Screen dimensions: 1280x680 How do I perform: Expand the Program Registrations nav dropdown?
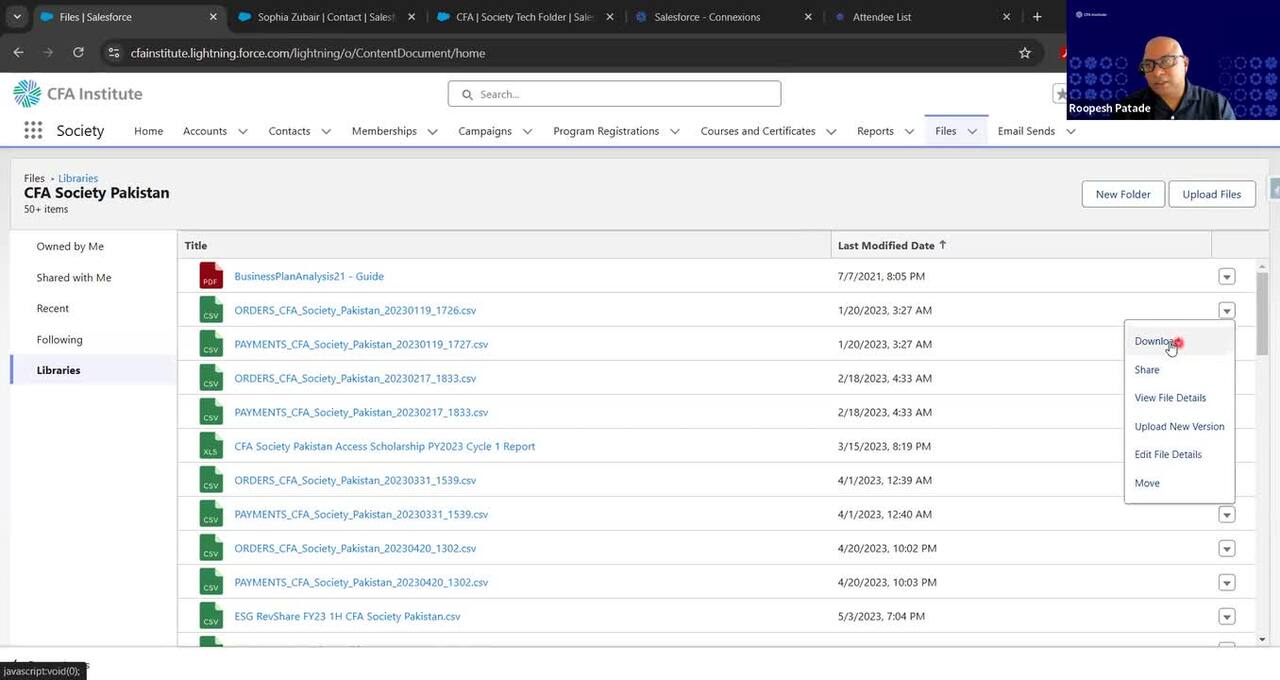tap(675, 131)
